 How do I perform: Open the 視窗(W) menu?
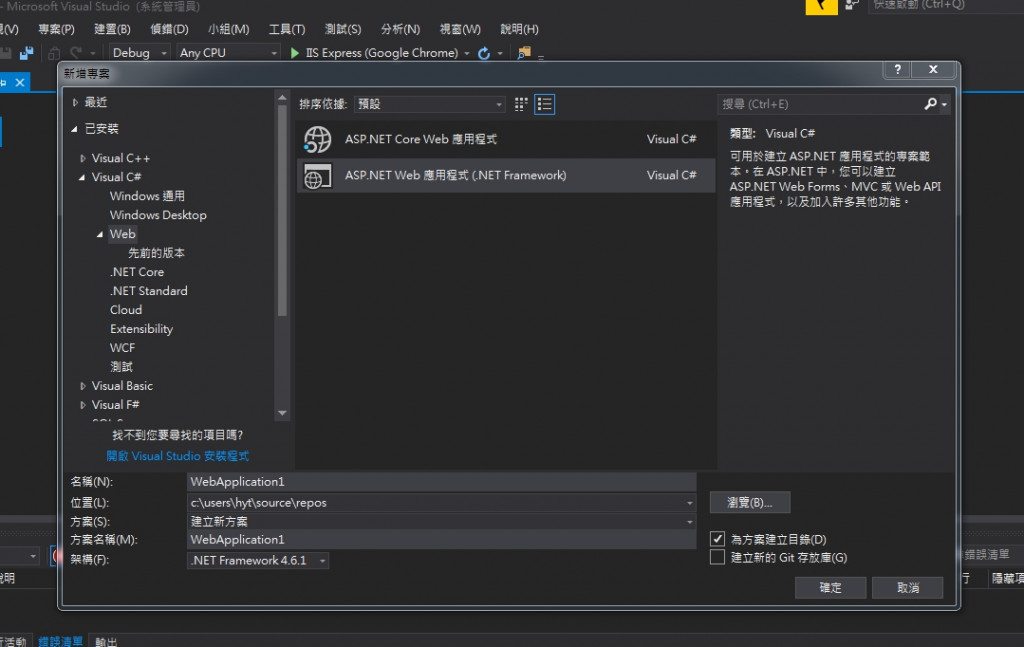[460, 29]
